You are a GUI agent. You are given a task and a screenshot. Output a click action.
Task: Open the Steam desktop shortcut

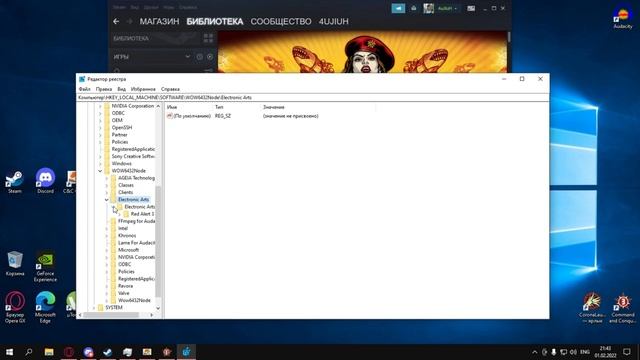tap(14, 182)
